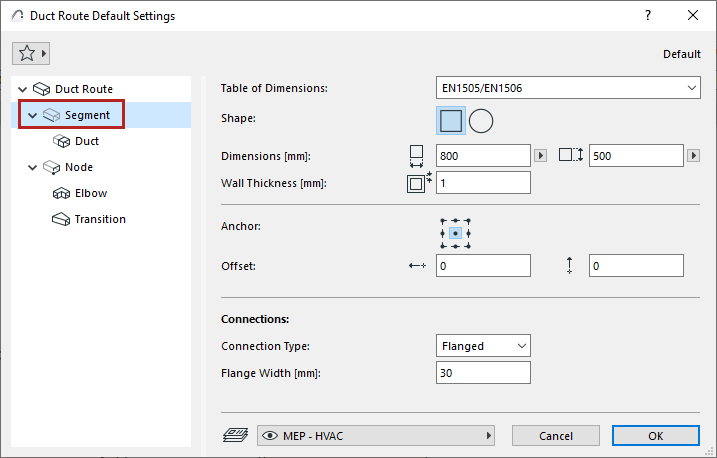Open the Connection Type dropdown
717x458 pixels.
(483, 346)
